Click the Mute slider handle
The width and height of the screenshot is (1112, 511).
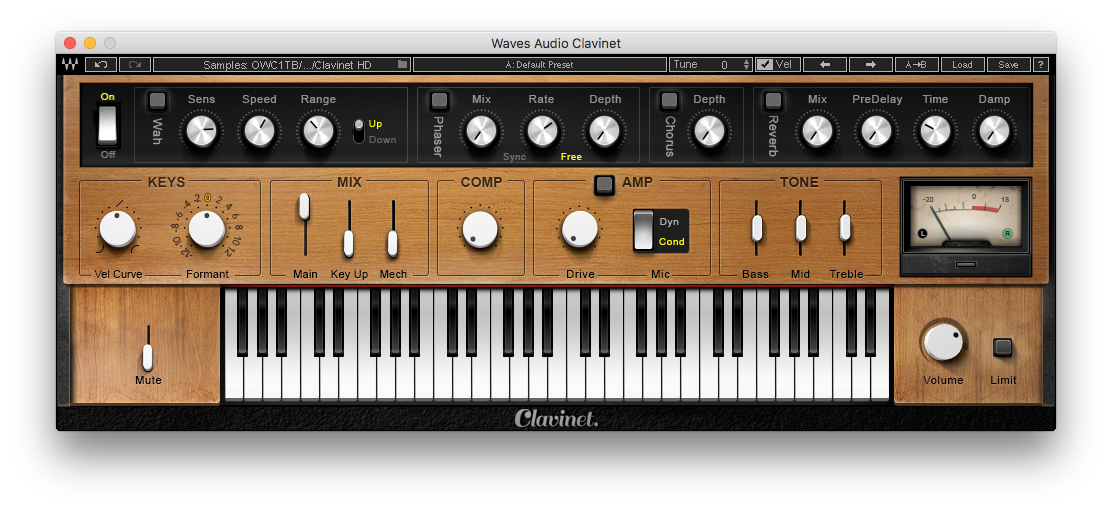[x=148, y=357]
